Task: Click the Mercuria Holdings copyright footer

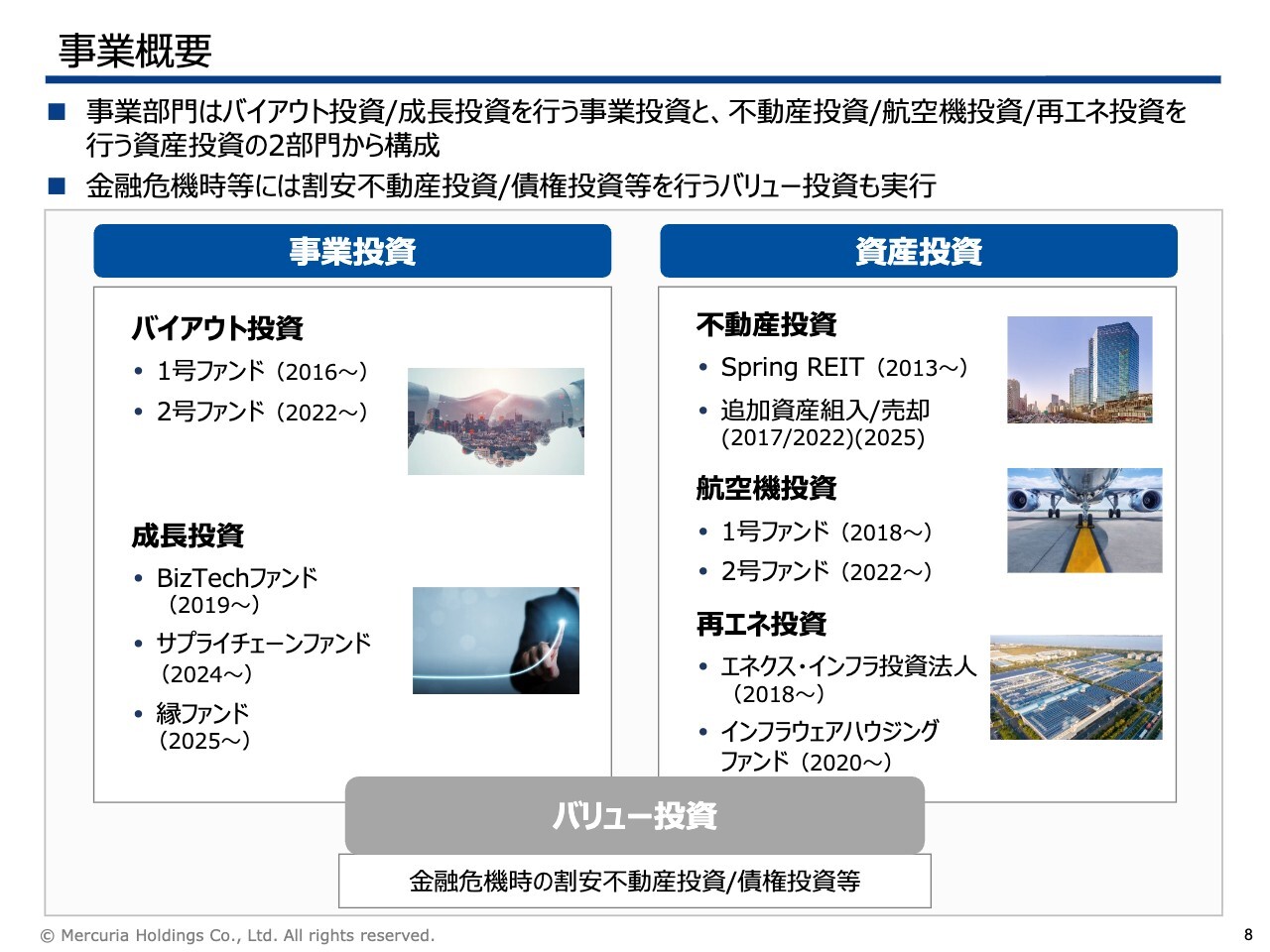Action: (237, 935)
